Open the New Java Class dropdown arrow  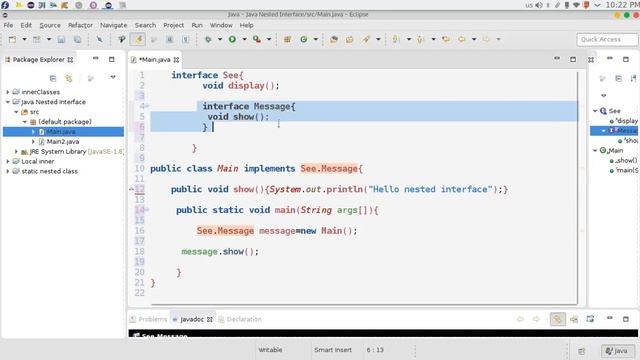316,39
